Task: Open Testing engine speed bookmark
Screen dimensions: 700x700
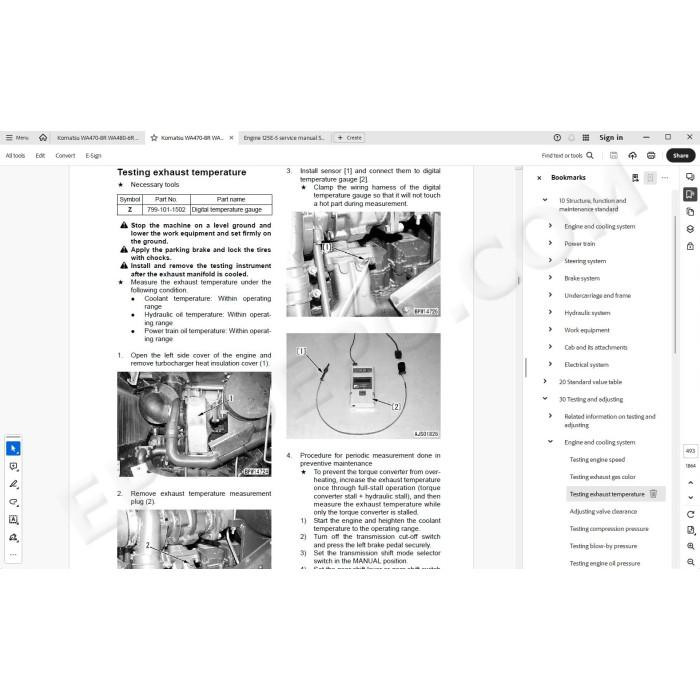Action: [x=597, y=459]
